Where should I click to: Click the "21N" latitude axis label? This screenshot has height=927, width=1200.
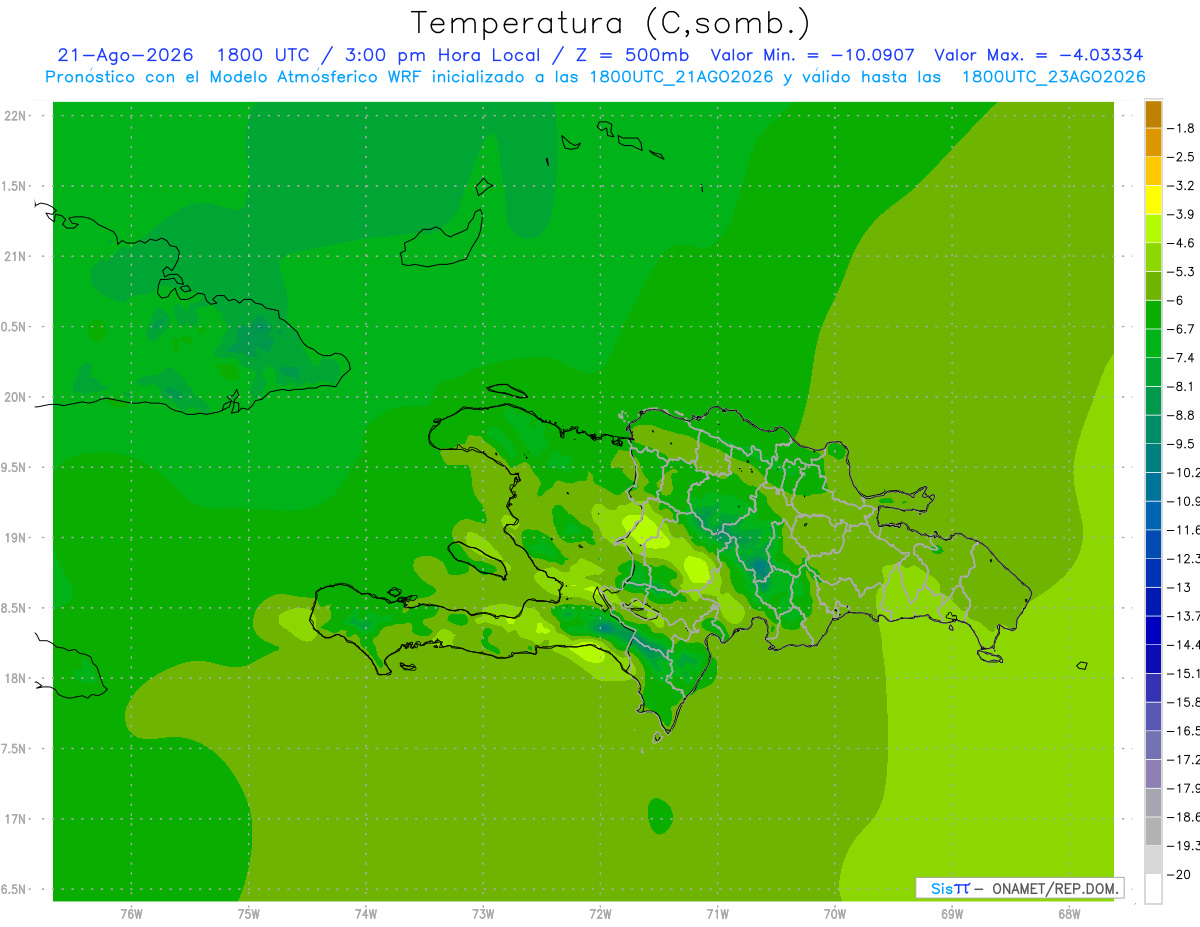(x=17, y=257)
